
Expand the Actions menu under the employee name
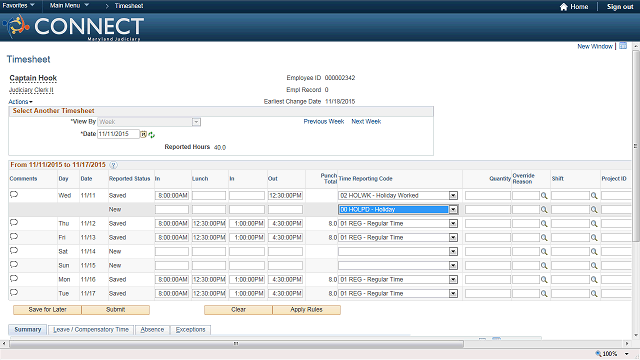point(20,102)
